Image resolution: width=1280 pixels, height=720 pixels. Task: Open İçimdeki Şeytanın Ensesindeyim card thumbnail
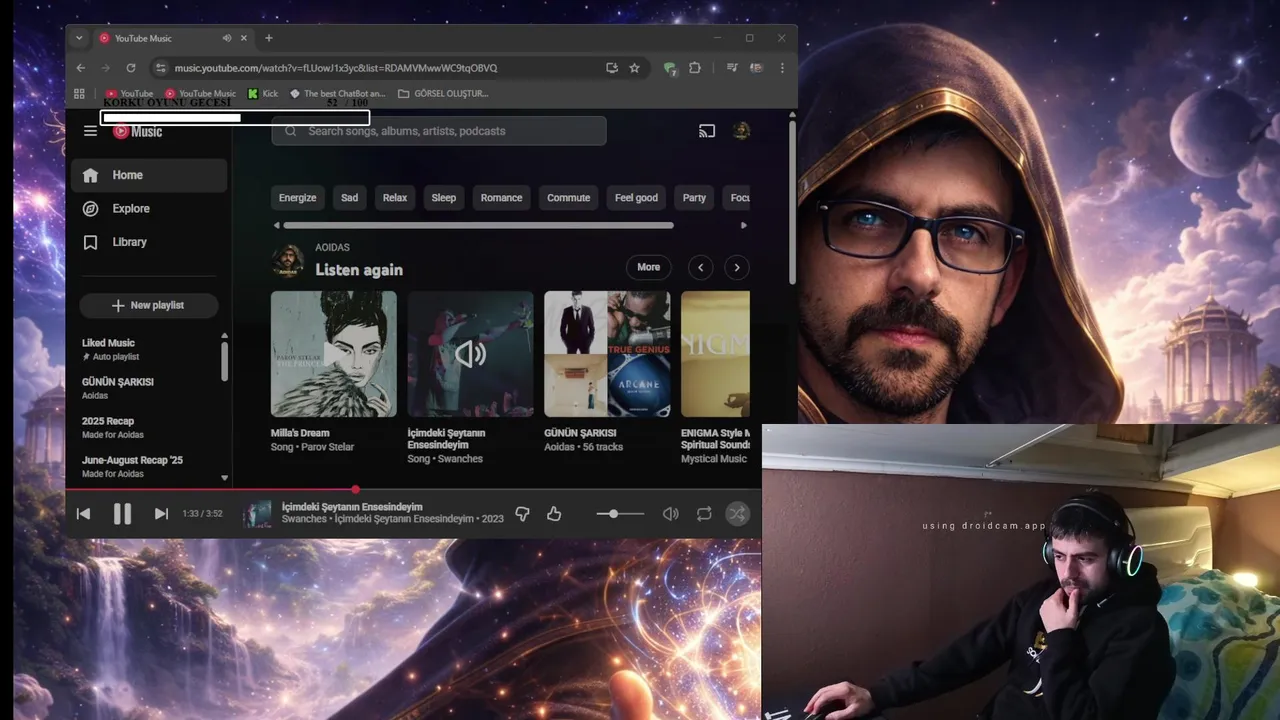click(470, 354)
